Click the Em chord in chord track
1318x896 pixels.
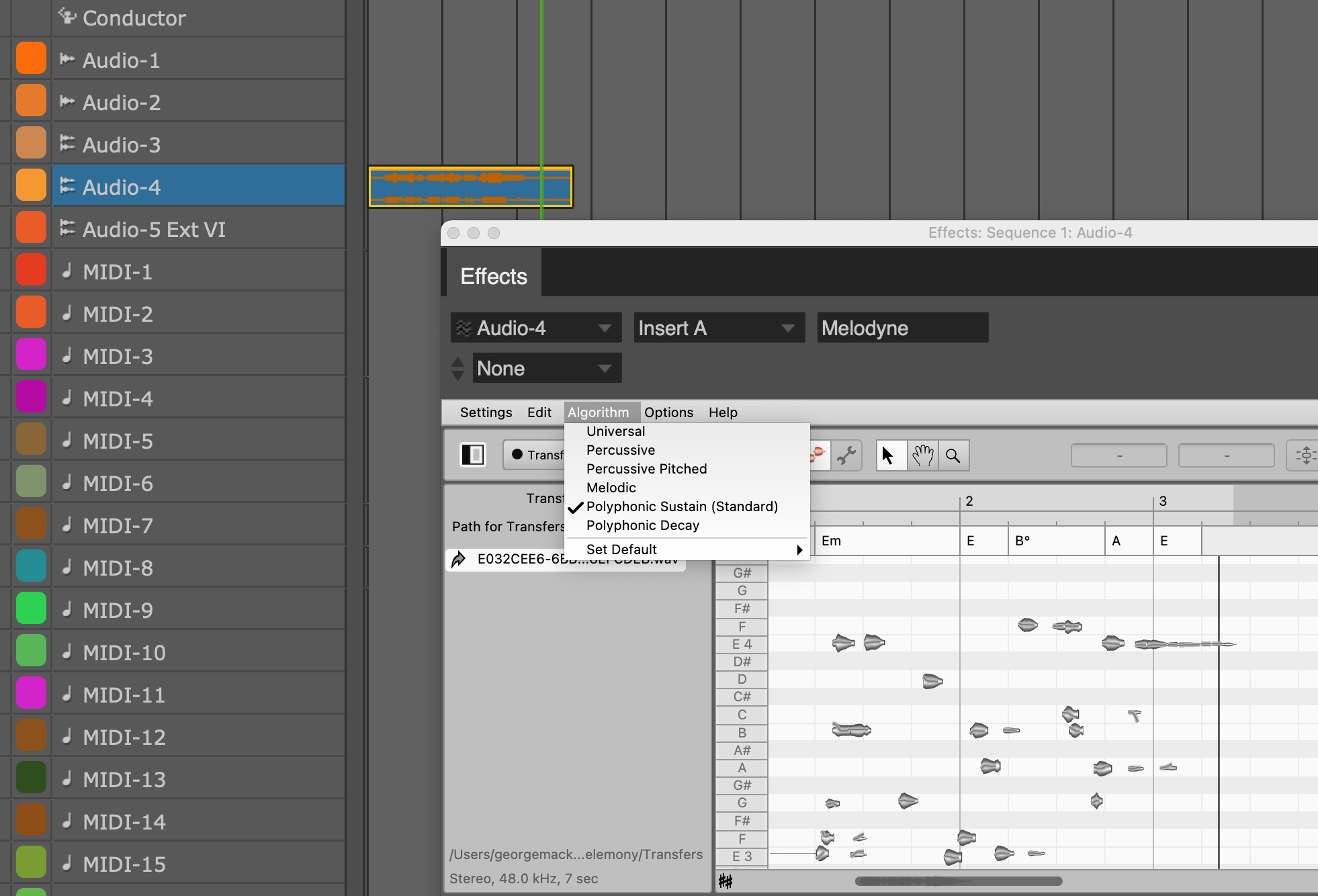[831, 541]
